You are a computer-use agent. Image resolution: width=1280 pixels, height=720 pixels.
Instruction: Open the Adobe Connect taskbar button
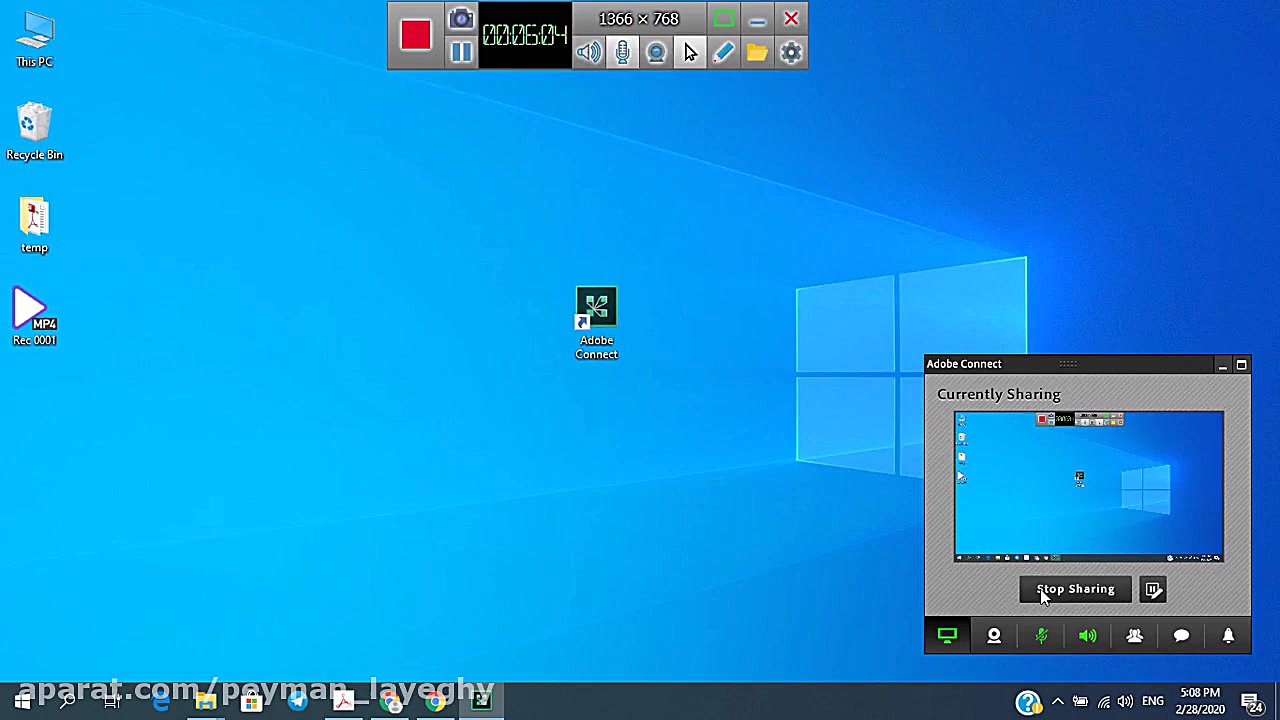(x=482, y=702)
